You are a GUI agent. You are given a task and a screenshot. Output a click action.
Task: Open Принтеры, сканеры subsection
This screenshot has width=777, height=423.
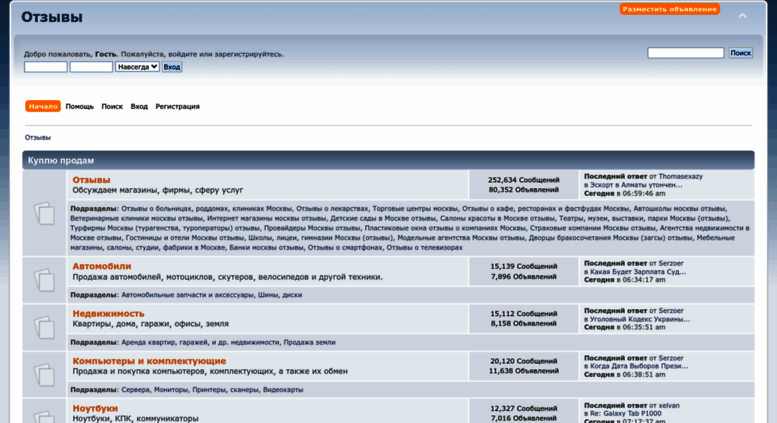click(225, 390)
